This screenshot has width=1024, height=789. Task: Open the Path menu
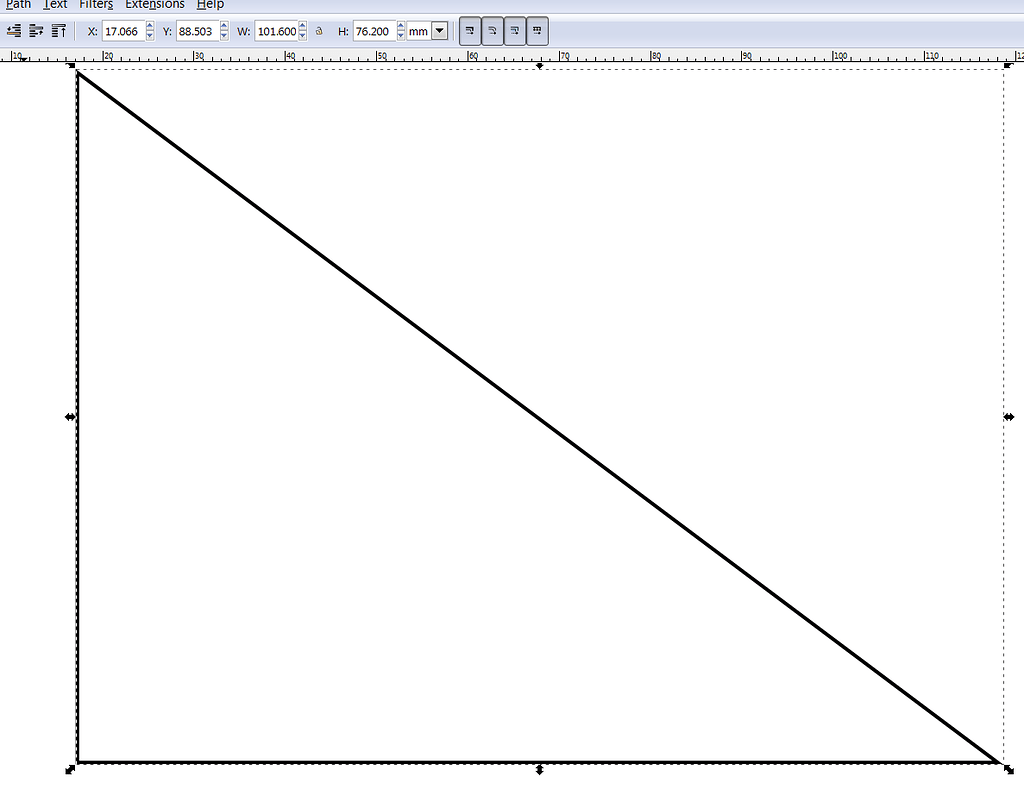17,5
